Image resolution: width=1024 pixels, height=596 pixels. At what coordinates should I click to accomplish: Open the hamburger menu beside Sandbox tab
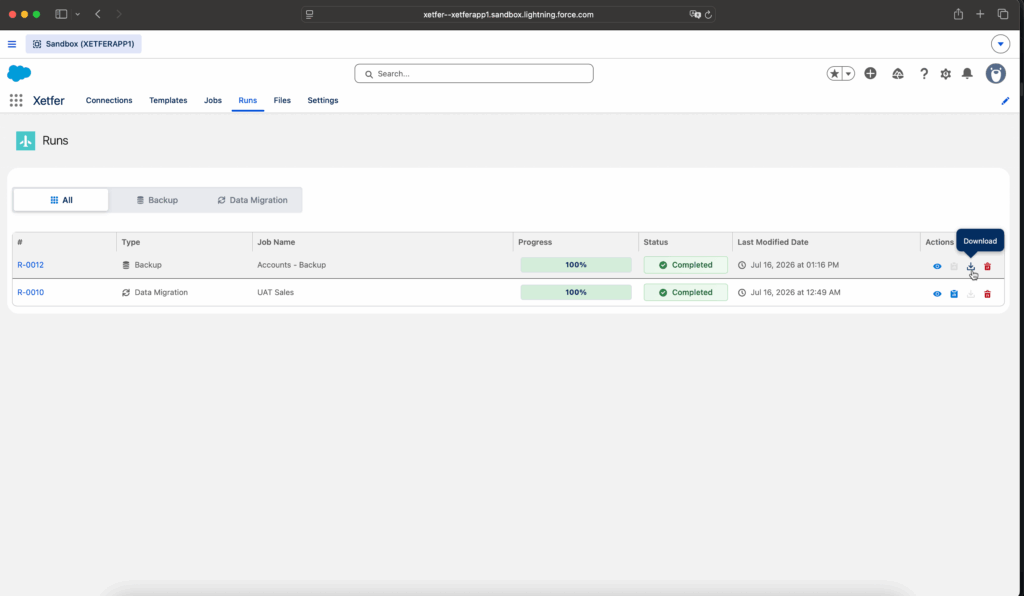12,44
